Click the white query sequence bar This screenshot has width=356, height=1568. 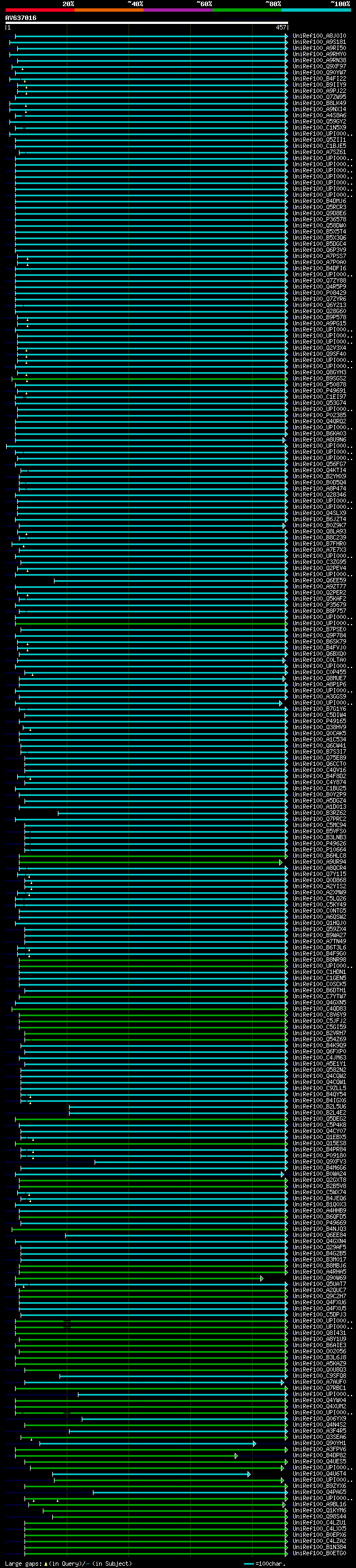pyautogui.click(x=147, y=23)
